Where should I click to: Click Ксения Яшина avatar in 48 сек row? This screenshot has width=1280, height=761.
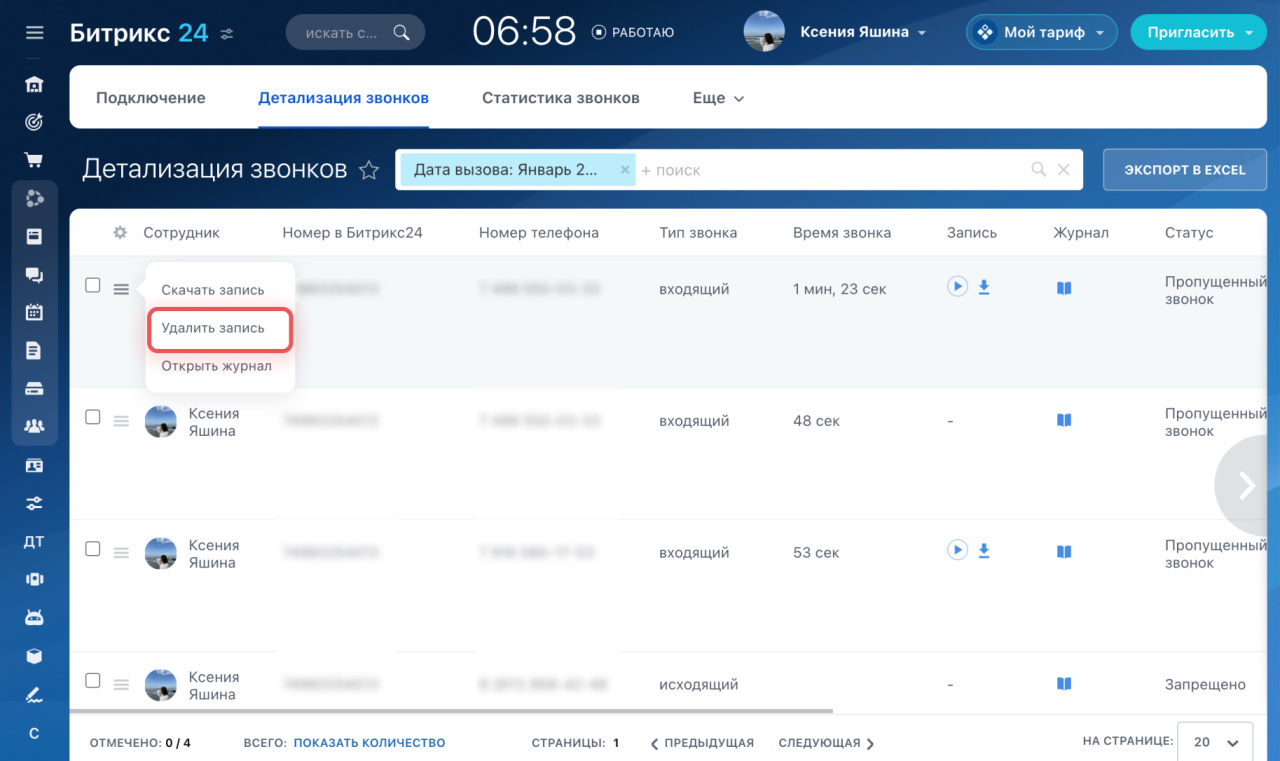[161, 422]
